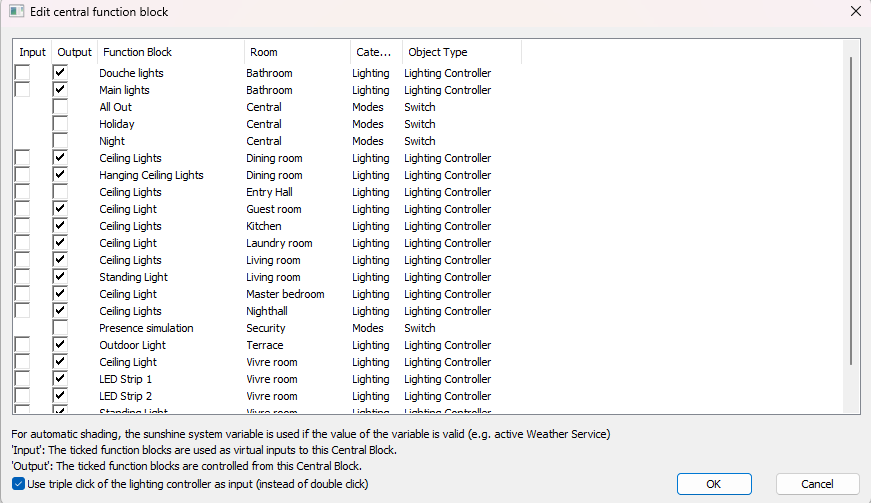Screen dimensions: 871x503
Task: Click the dialog icon in the title bar
Action: click(16, 12)
